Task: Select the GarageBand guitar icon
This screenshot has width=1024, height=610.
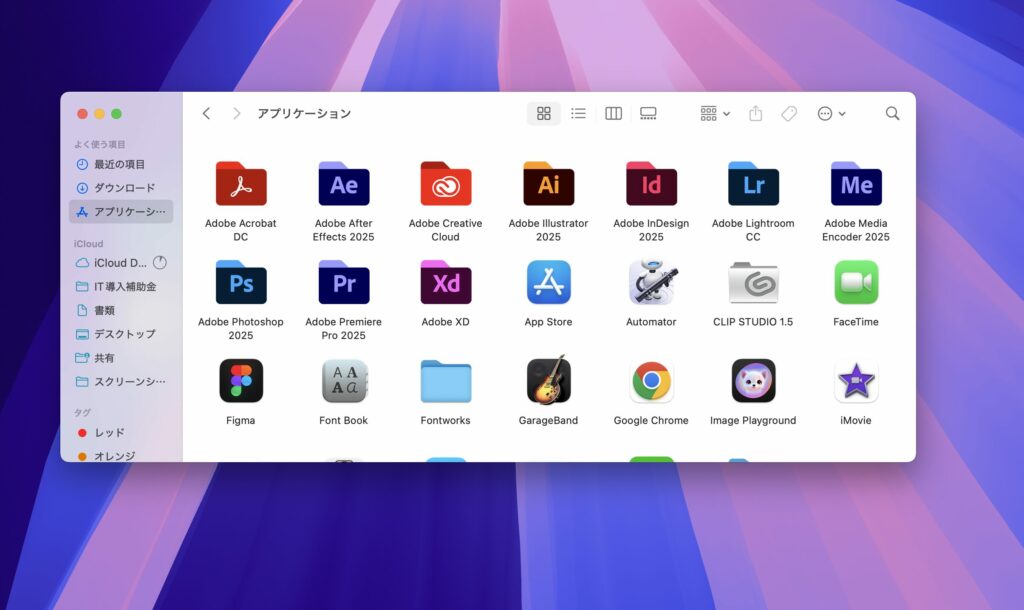Action: (x=548, y=381)
